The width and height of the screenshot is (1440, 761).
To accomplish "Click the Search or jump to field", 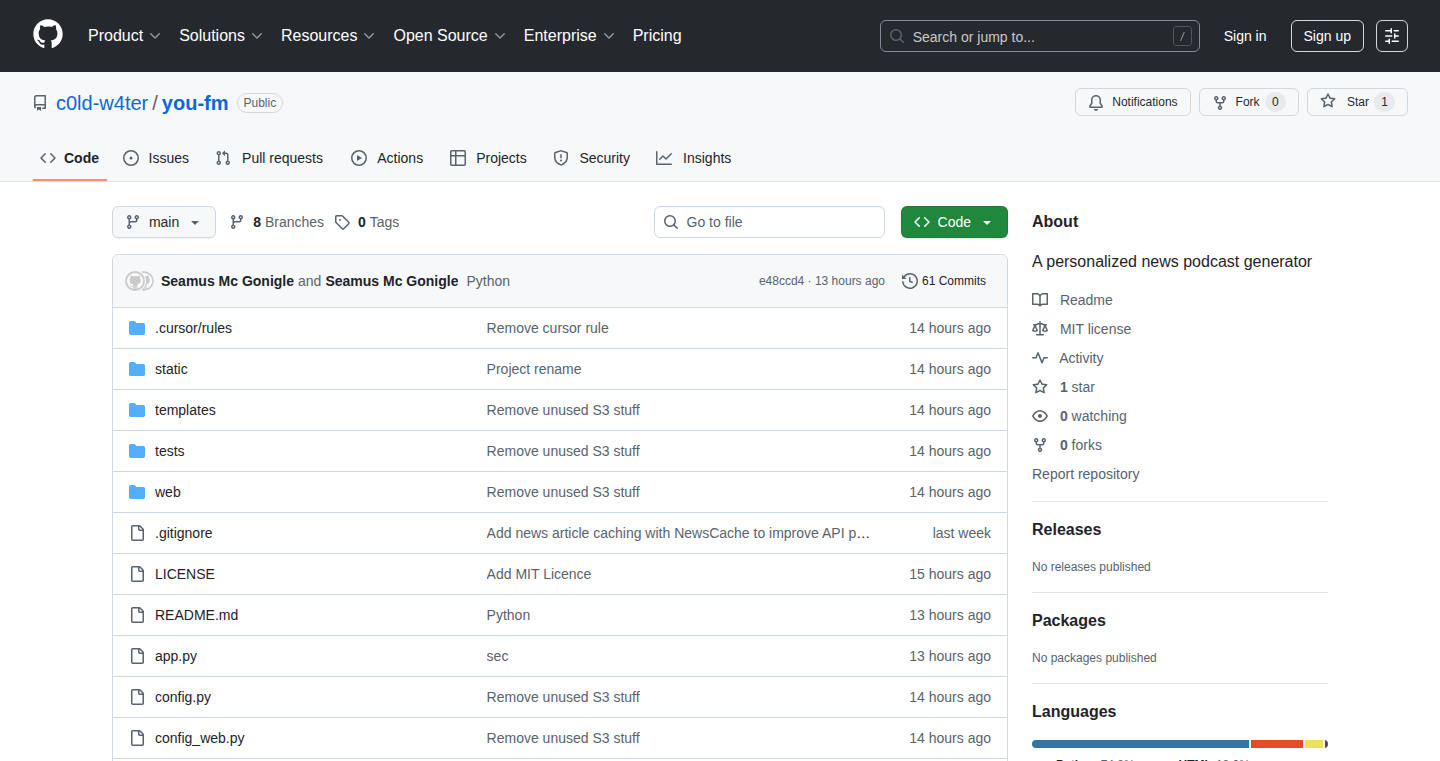I will click(x=1040, y=36).
